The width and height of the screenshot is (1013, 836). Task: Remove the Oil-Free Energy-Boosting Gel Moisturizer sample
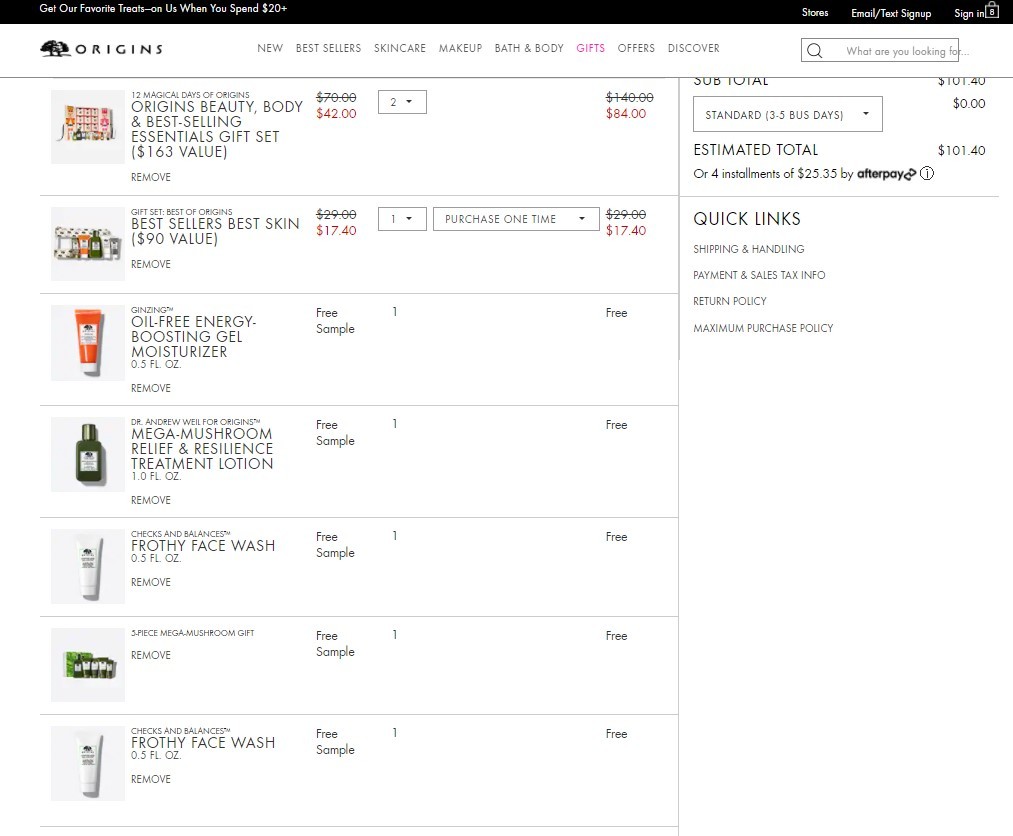click(151, 388)
